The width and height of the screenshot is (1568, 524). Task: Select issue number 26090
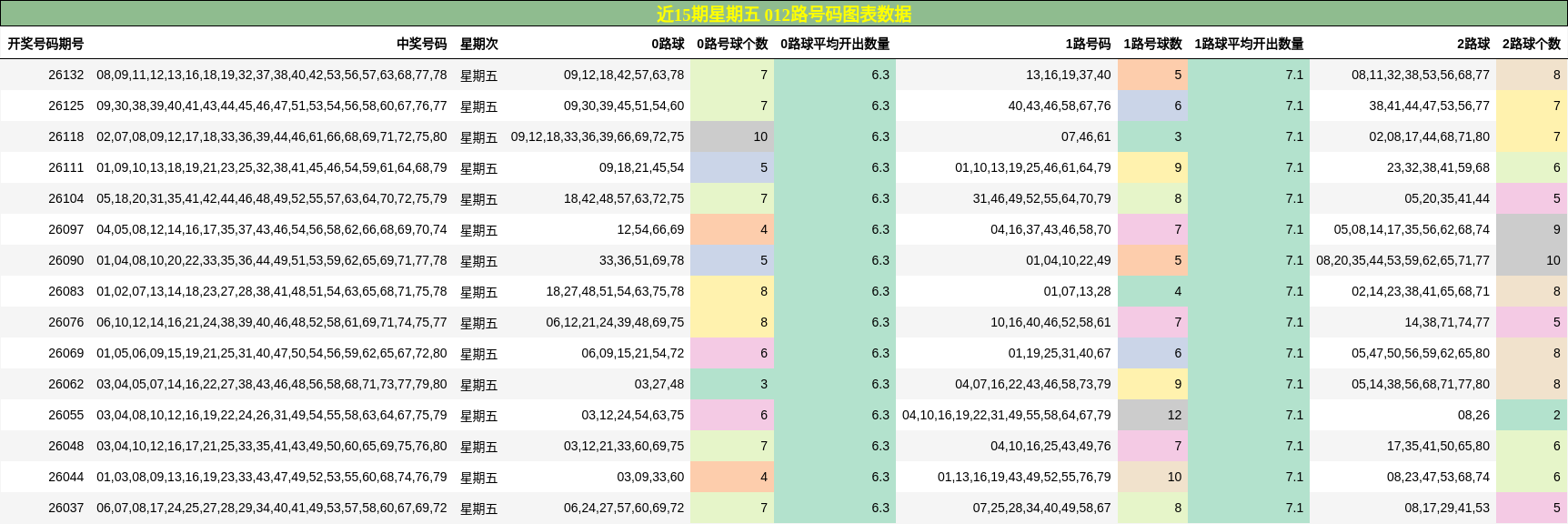(x=65, y=260)
